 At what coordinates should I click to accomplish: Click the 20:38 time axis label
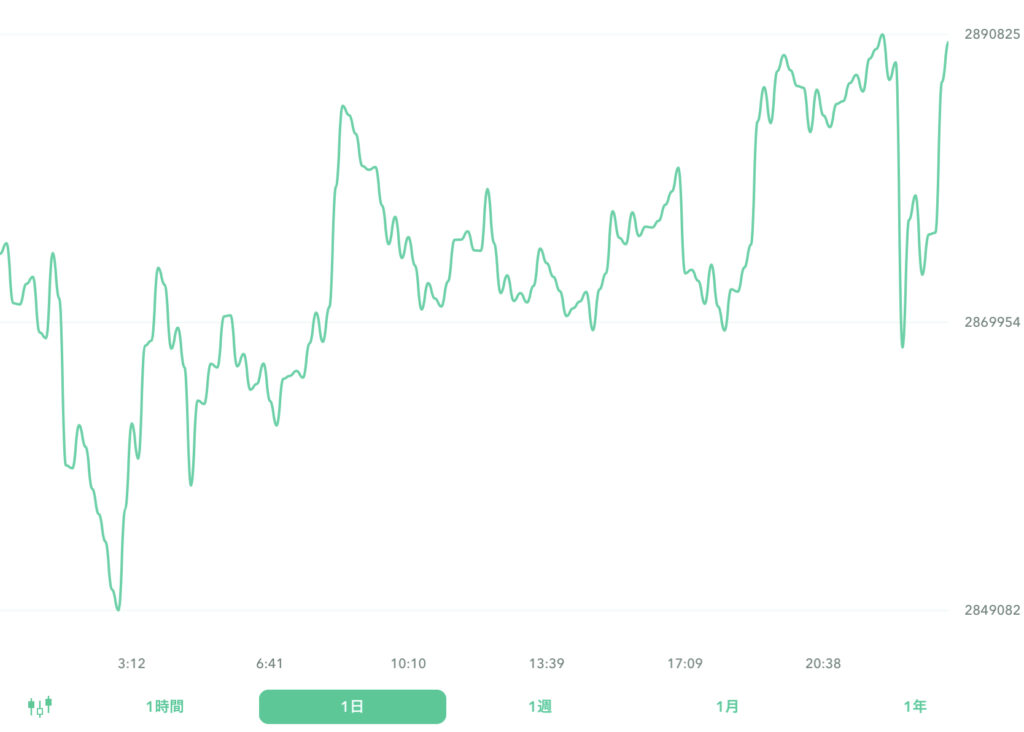point(823,663)
